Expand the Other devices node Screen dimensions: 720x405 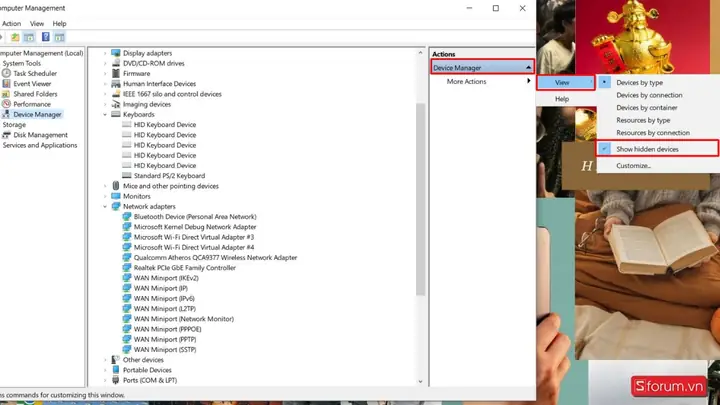tap(105, 360)
